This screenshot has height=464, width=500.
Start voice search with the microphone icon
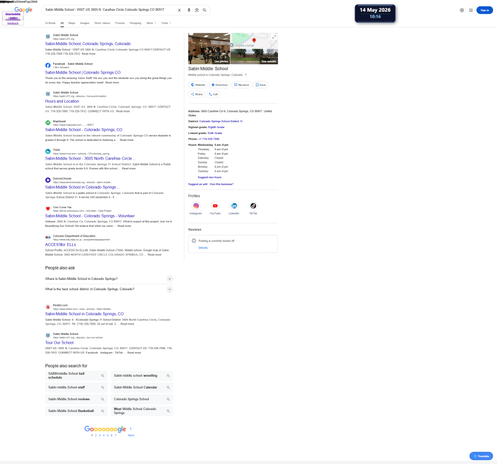click(x=189, y=10)
